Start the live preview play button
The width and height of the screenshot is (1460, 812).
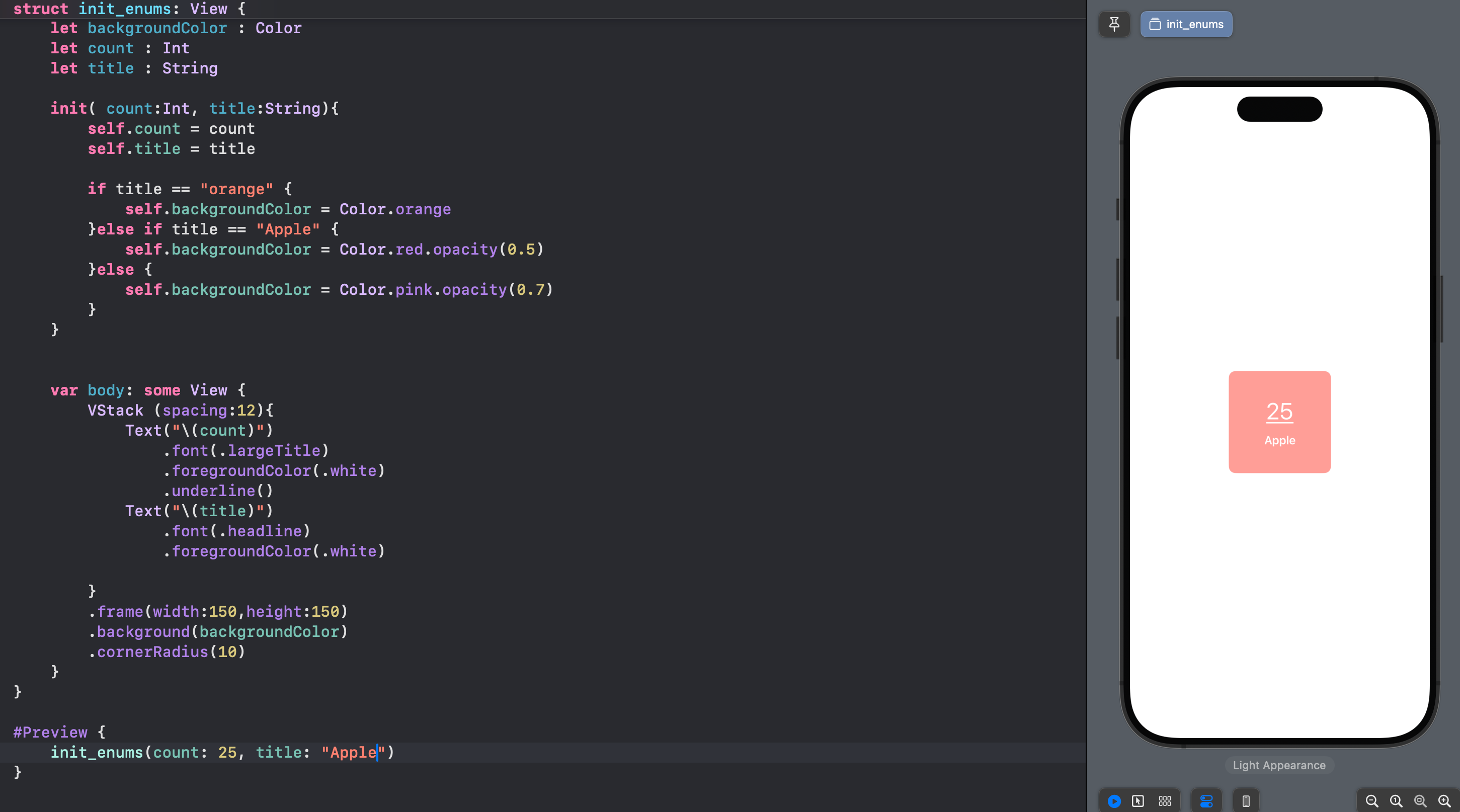point(1114,800)
